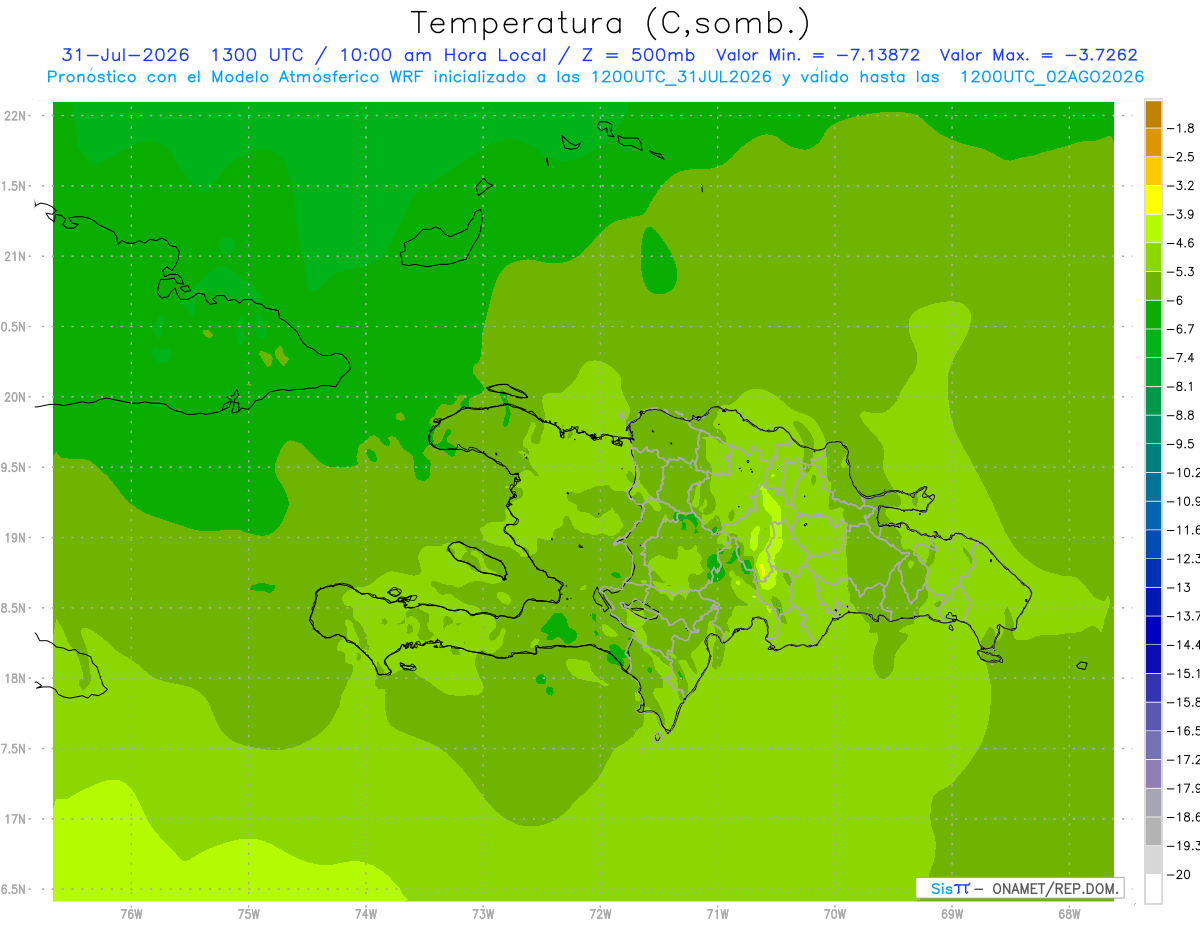Click the '21N' latitude label
This screenshot has width=1200, height=927.
[15, 256]
